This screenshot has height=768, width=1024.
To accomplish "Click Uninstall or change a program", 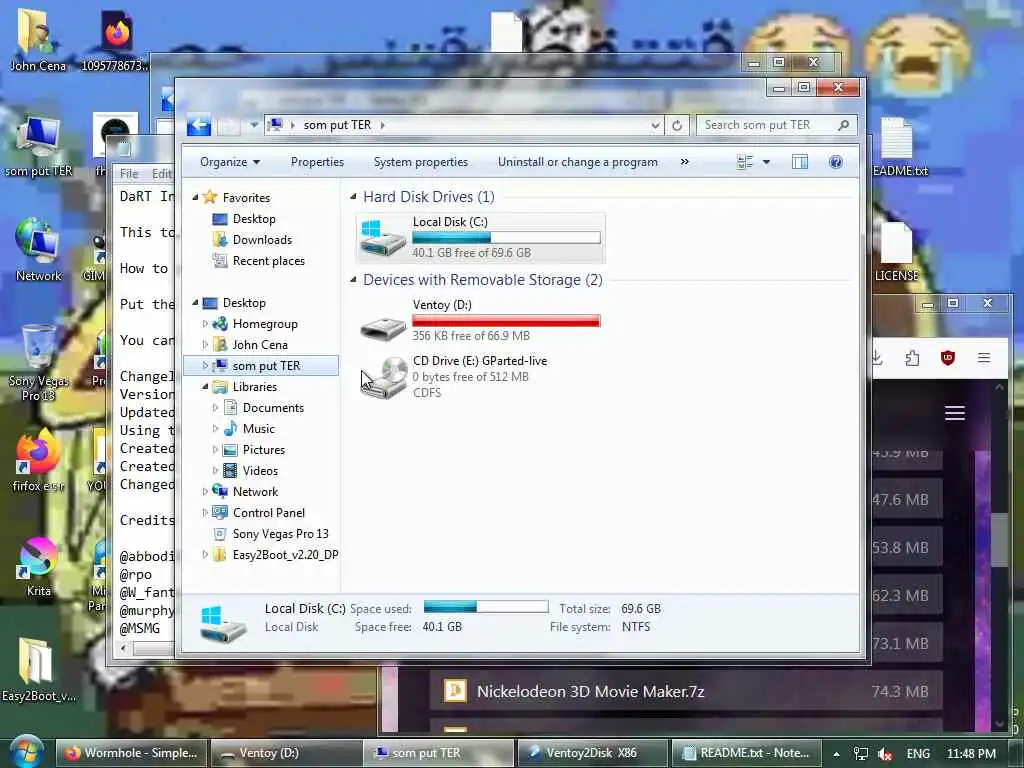I will point(577,162).
